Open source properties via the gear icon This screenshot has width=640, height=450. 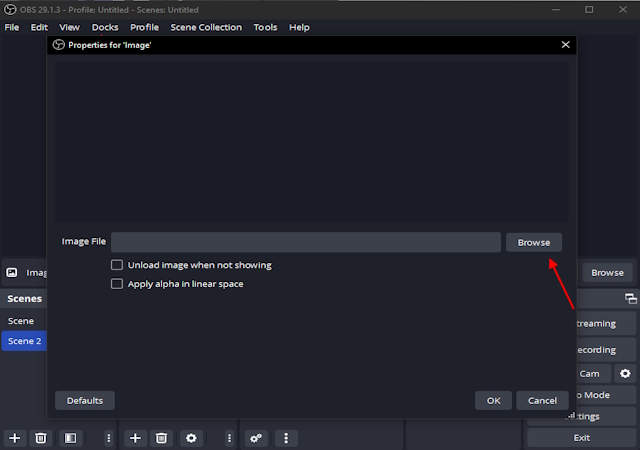point(190,438)
